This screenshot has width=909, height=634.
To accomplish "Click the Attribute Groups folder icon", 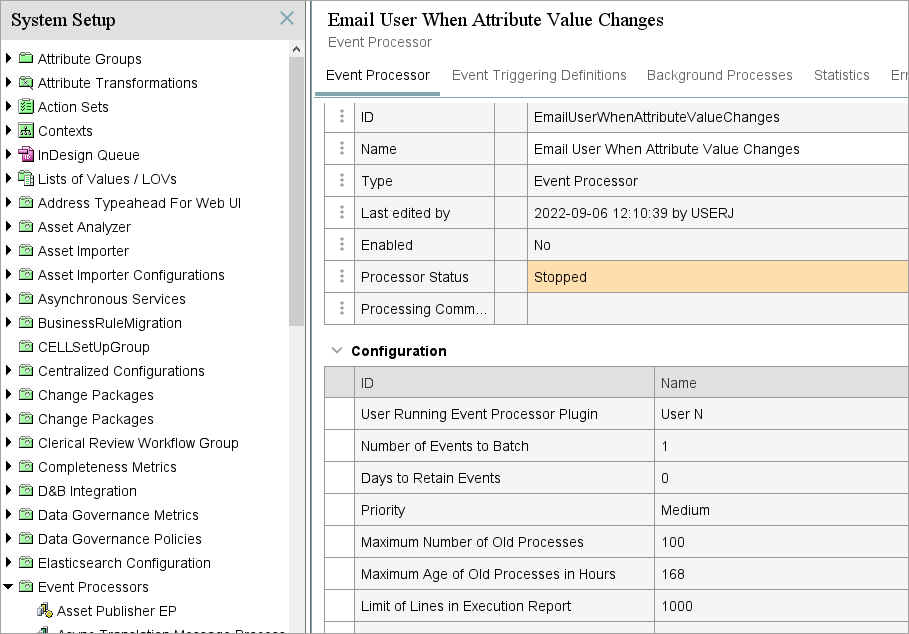I will click(26, 59).
